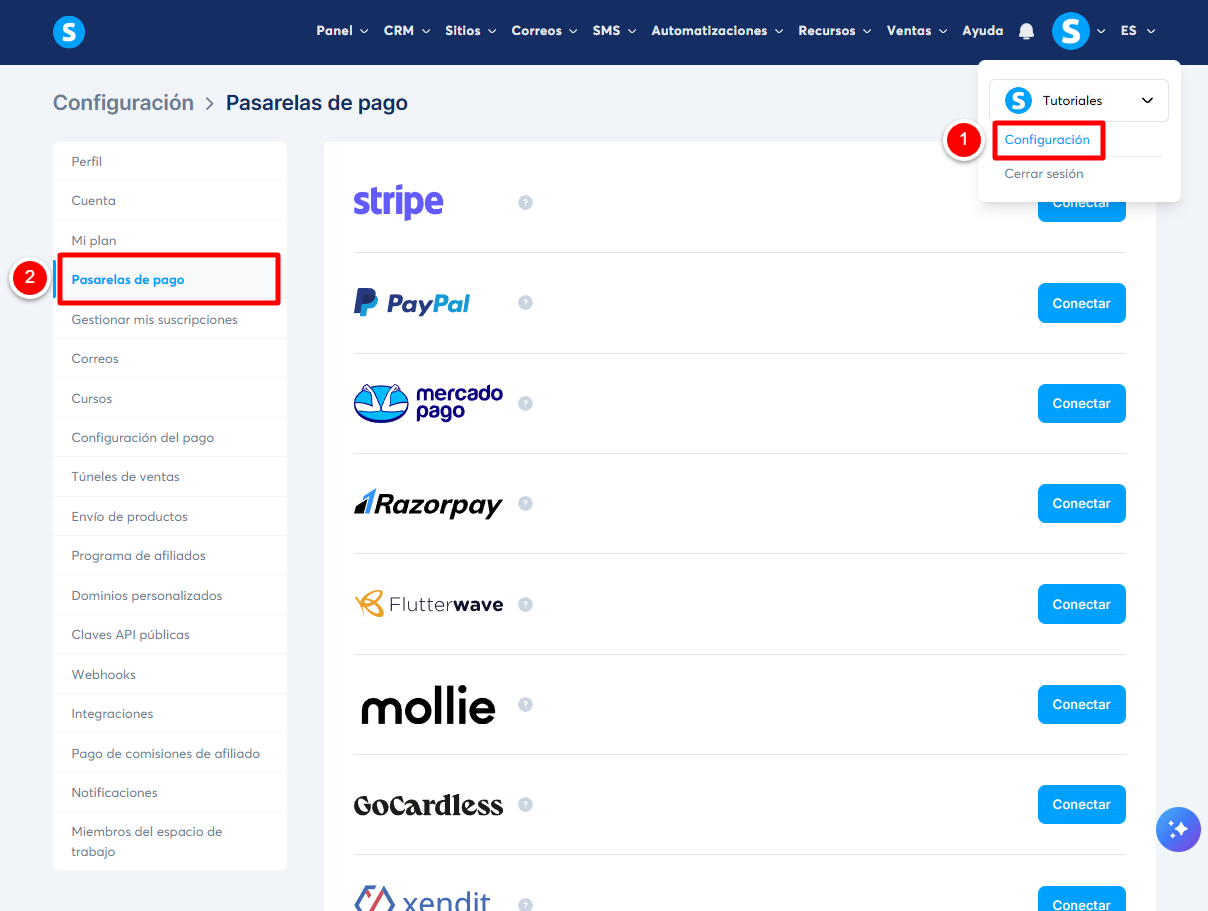Connect Flutterwave with Conectar button
Viewport: 1208px width, 911px height.
1082,604
